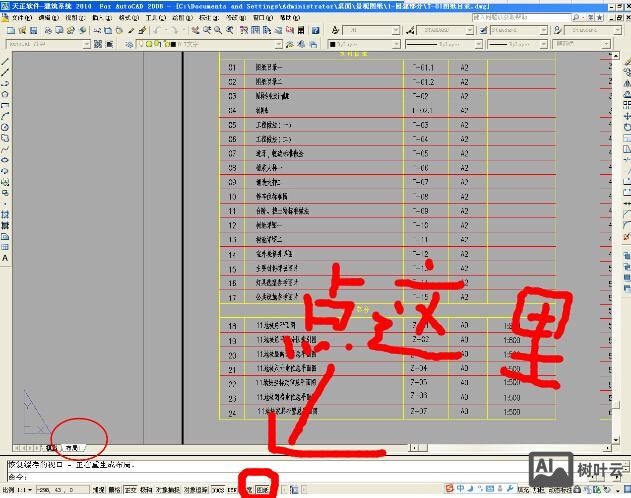This screenshot has width=631, height=498.
Task: Open the Hatch pattern tool
Action: coord(6,213)
